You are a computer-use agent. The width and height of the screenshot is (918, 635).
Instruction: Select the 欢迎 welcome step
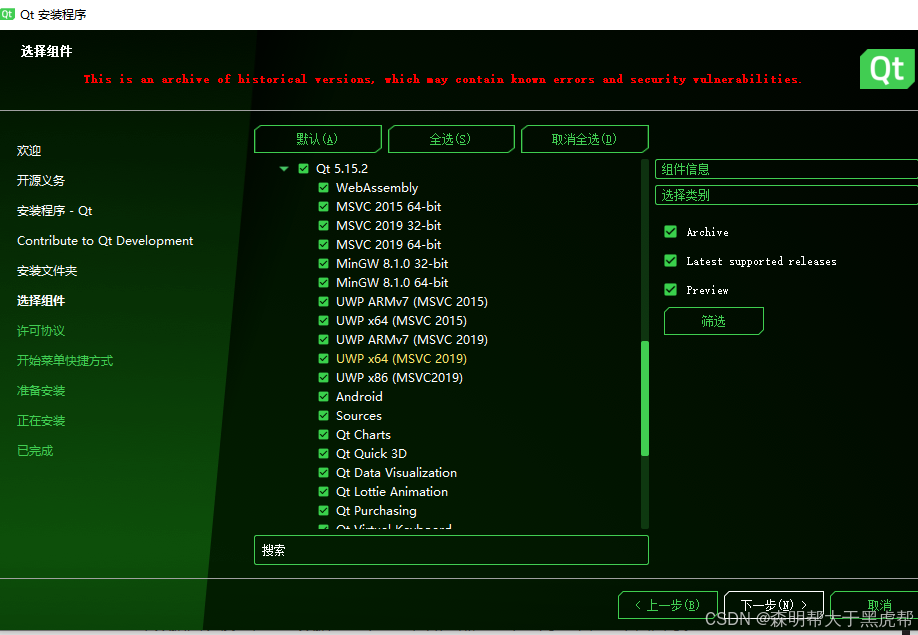tap(29, 150)
